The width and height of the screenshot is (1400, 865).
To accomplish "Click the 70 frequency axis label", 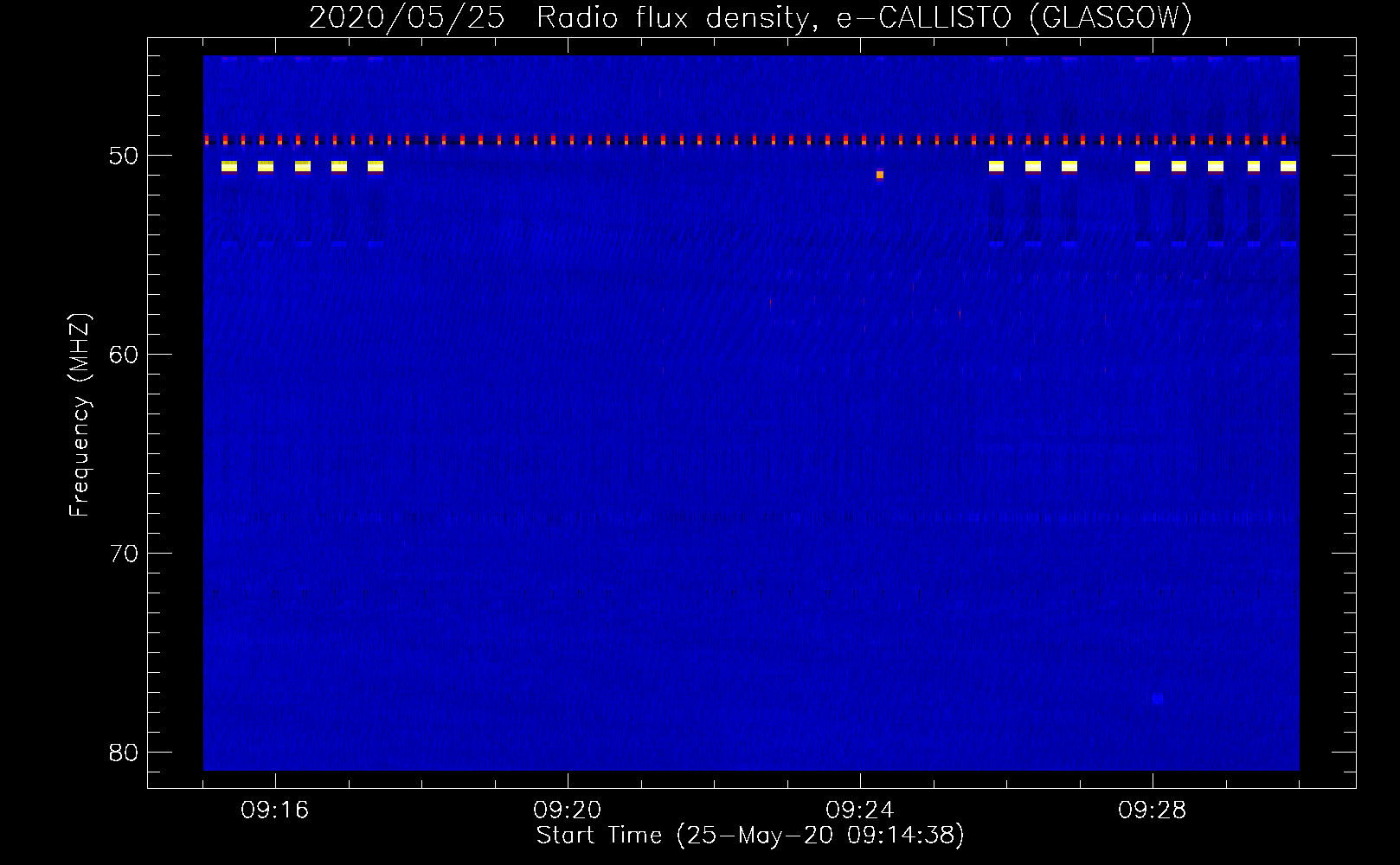I will click(124, 554).
